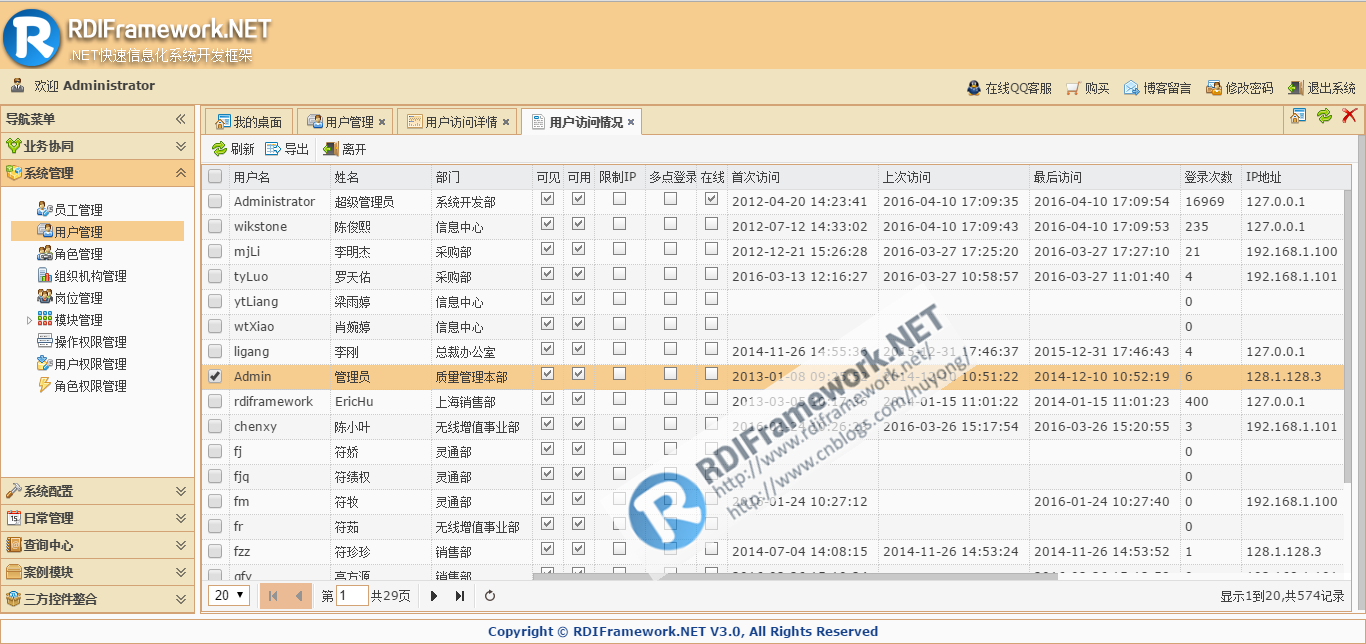Collapse the navigation menu (导航菜单) panel

point(181,119)
